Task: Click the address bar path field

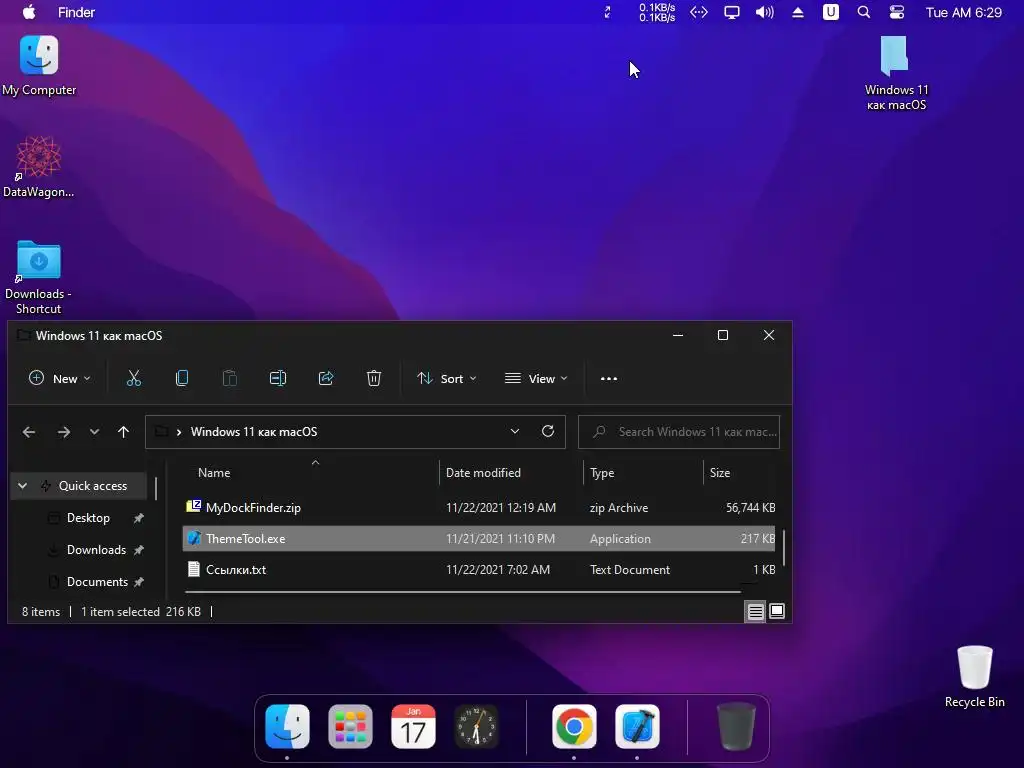Action: click(x=355, y=432)
